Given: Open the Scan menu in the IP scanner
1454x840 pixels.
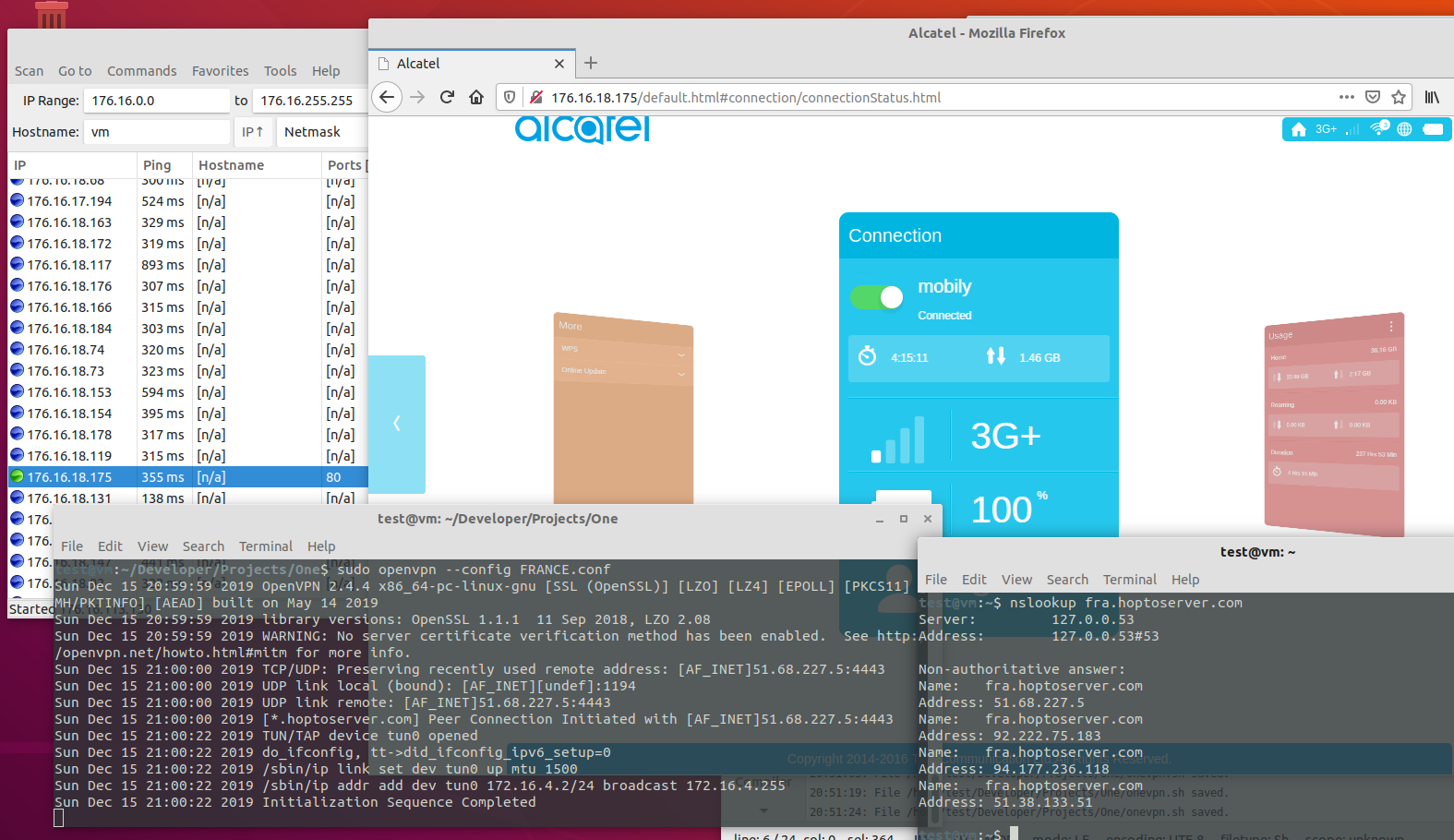Looking at the screenshot, I should coord(29,71).
